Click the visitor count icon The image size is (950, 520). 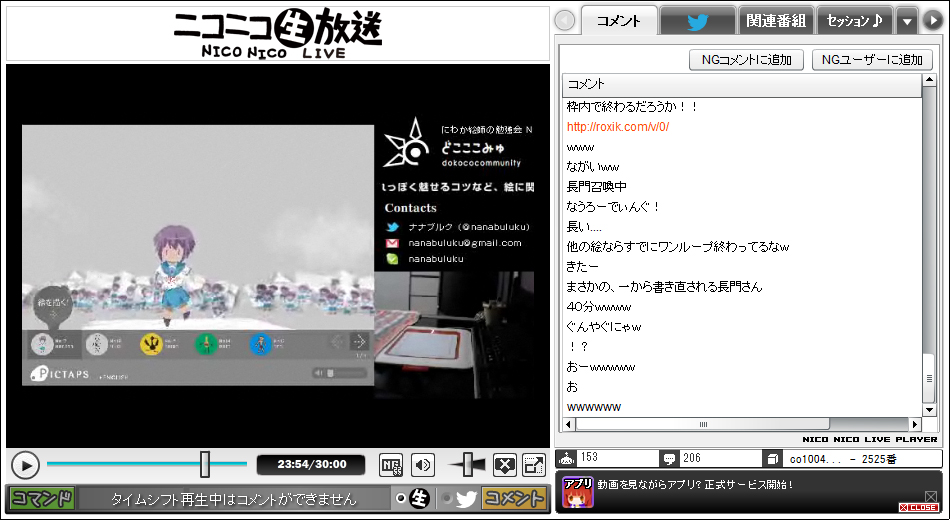(567, 458)
